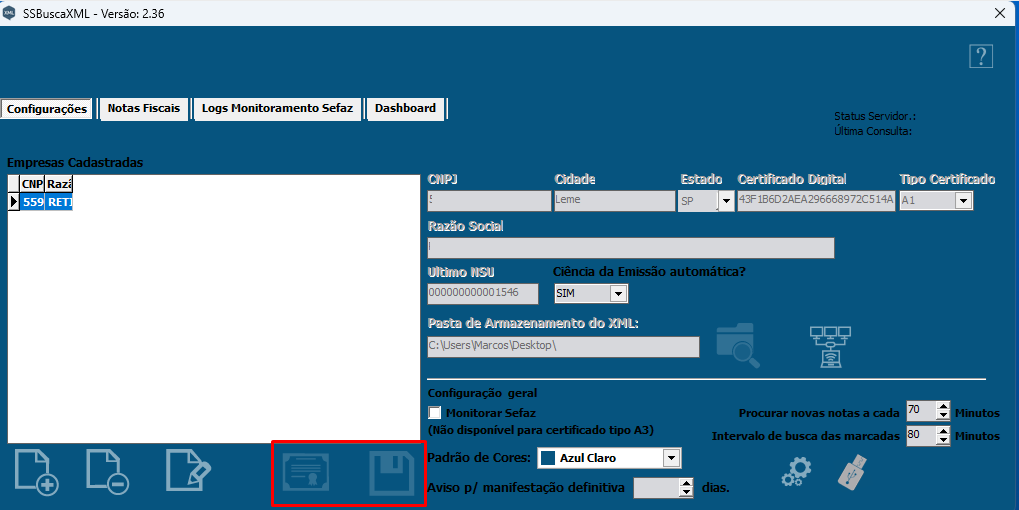Click the Razão Social input field

pos(630,248)
